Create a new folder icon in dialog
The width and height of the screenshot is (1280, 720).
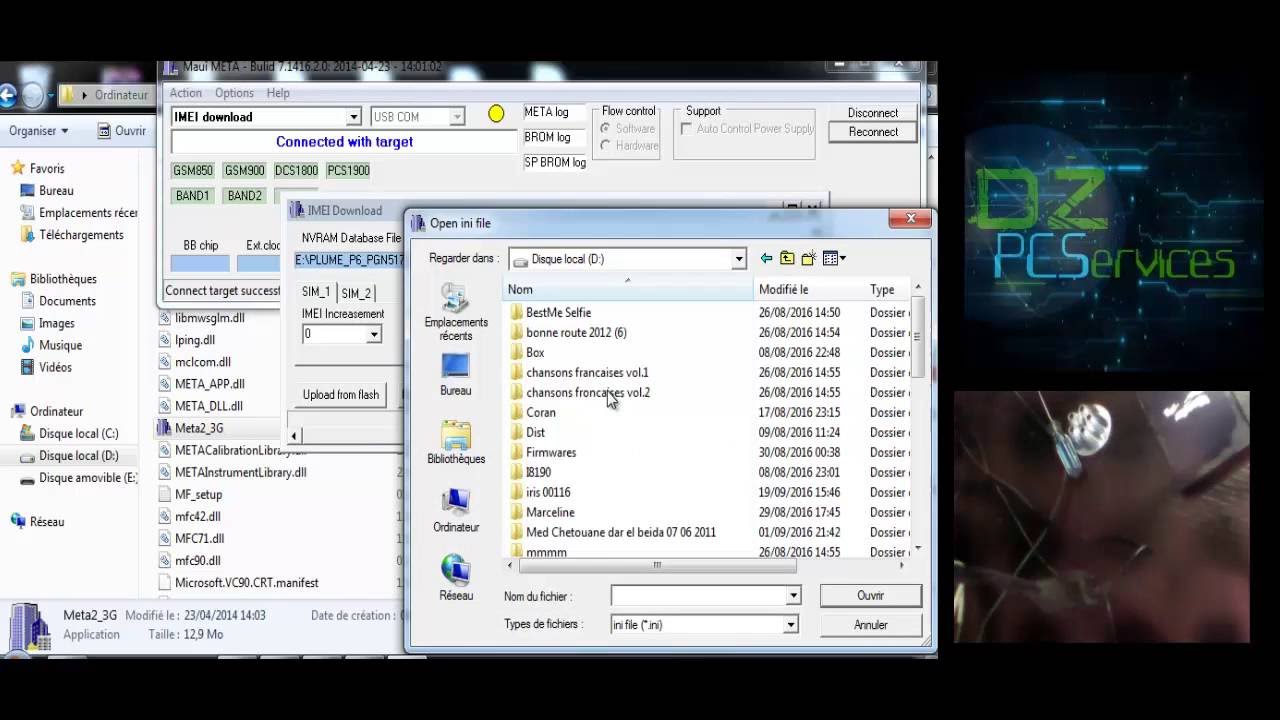tap(808, 258)
